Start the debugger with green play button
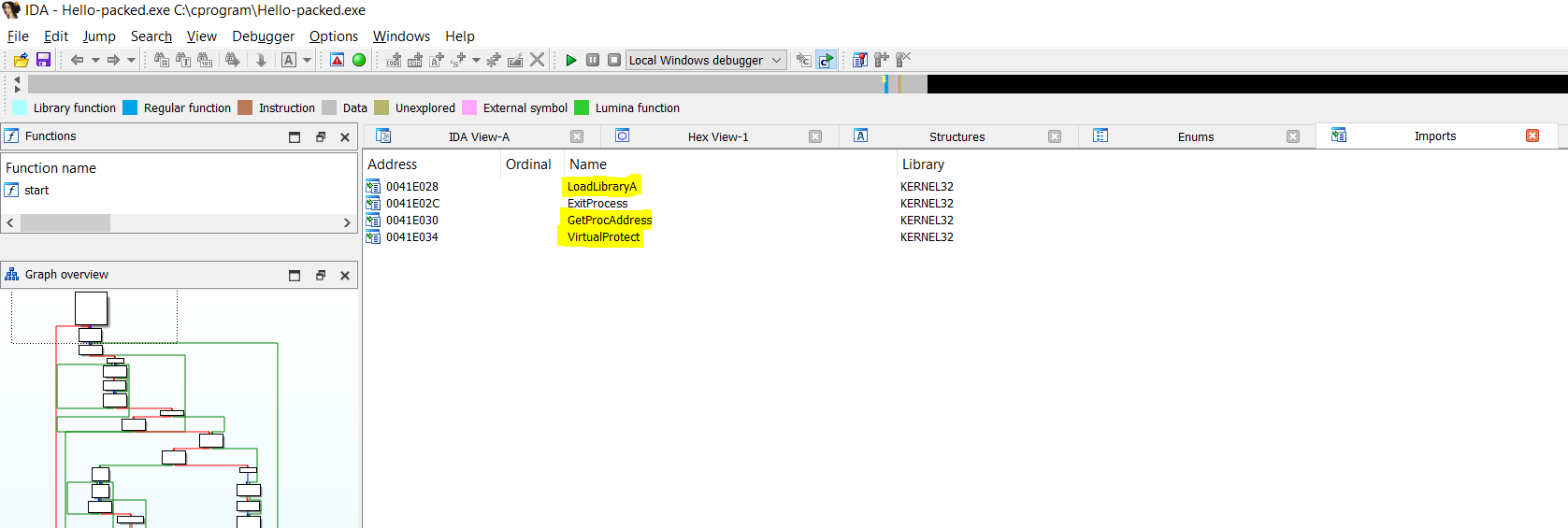The width and height of the screenshot is (1568, 528). coord(570,60)
